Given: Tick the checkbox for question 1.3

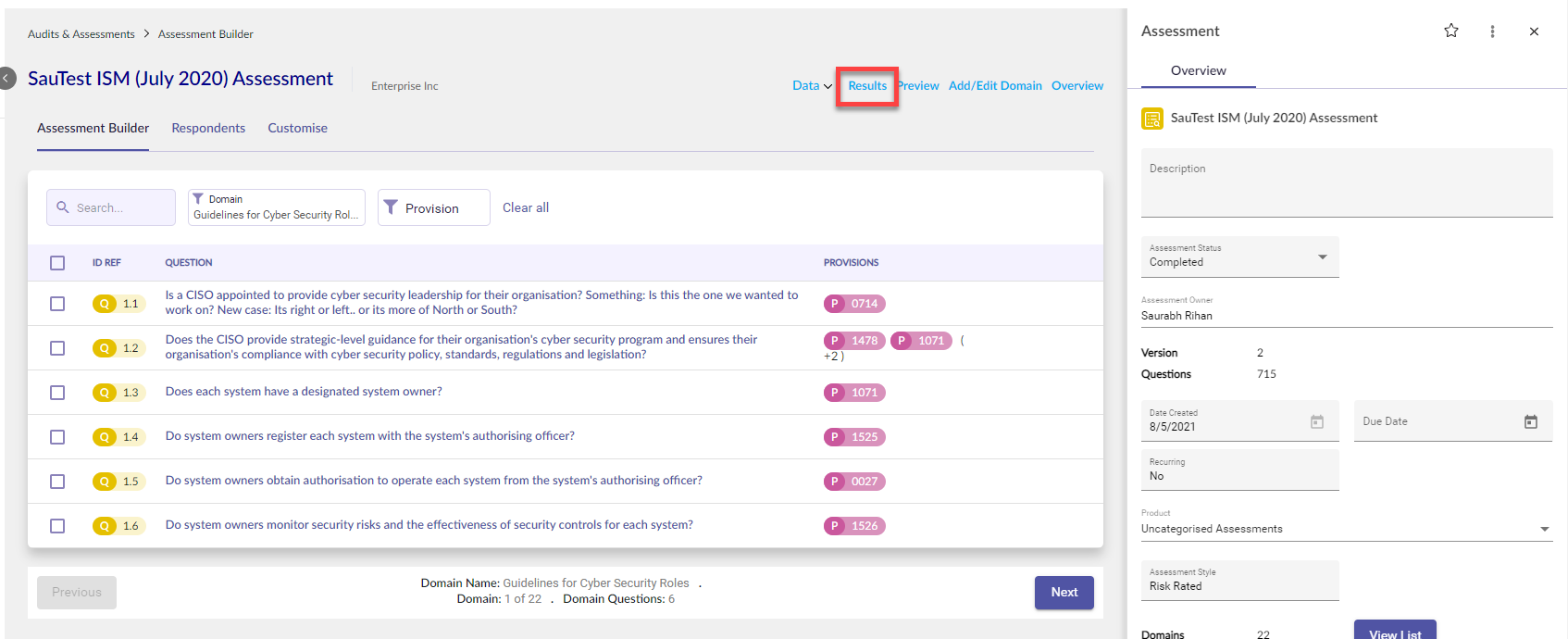Looking at the screenshot, I should coord(57,393).
